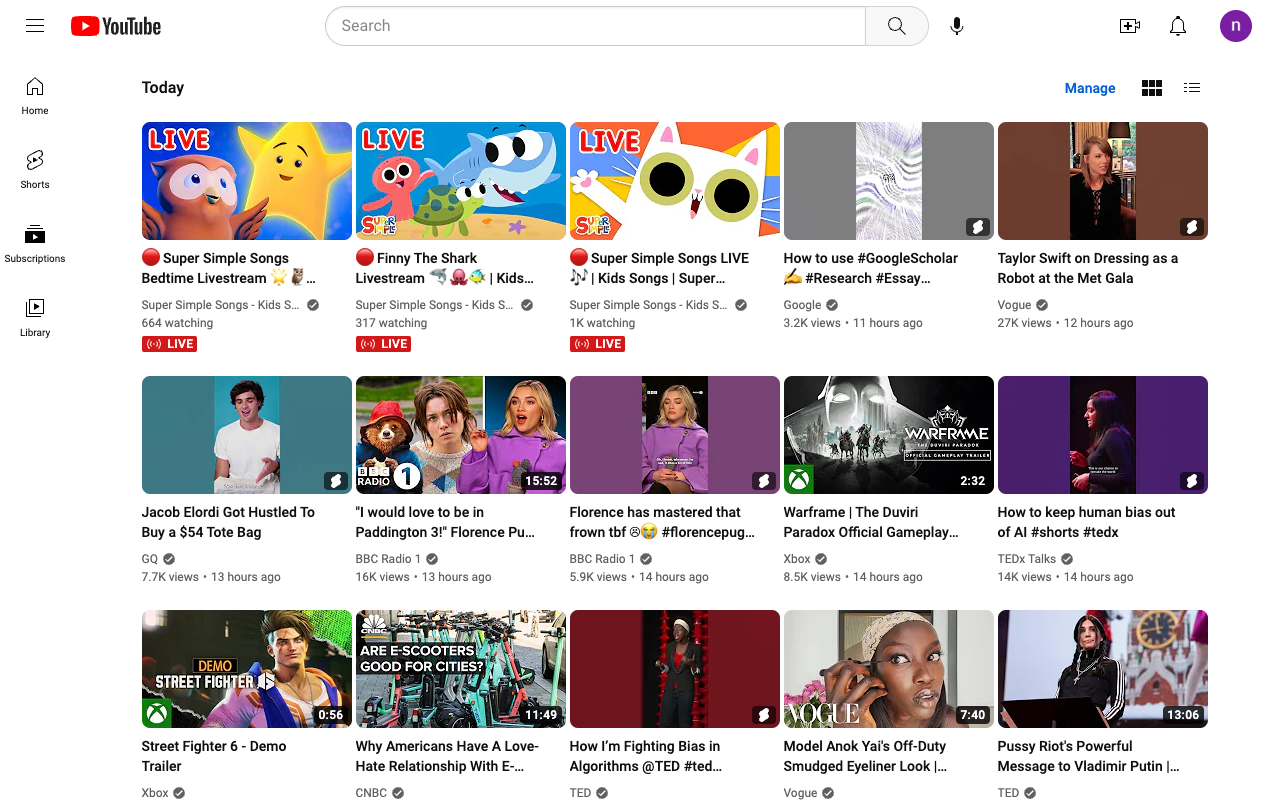Viewport: 1280px width, 800px height.
Task: Open the purple account avatar
Action: tap(1236, 26)
